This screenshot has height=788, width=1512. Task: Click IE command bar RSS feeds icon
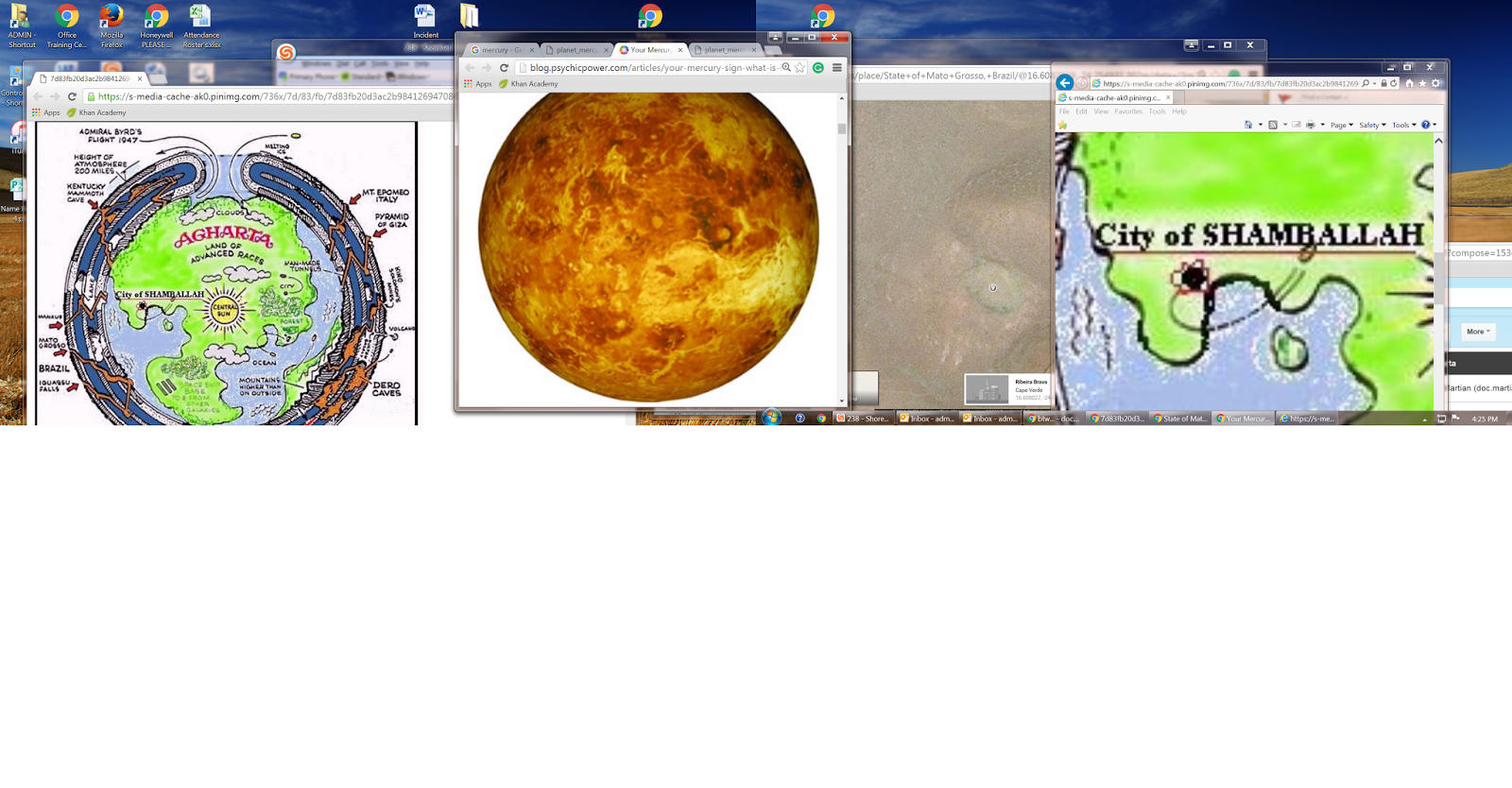coord(1273,125)
